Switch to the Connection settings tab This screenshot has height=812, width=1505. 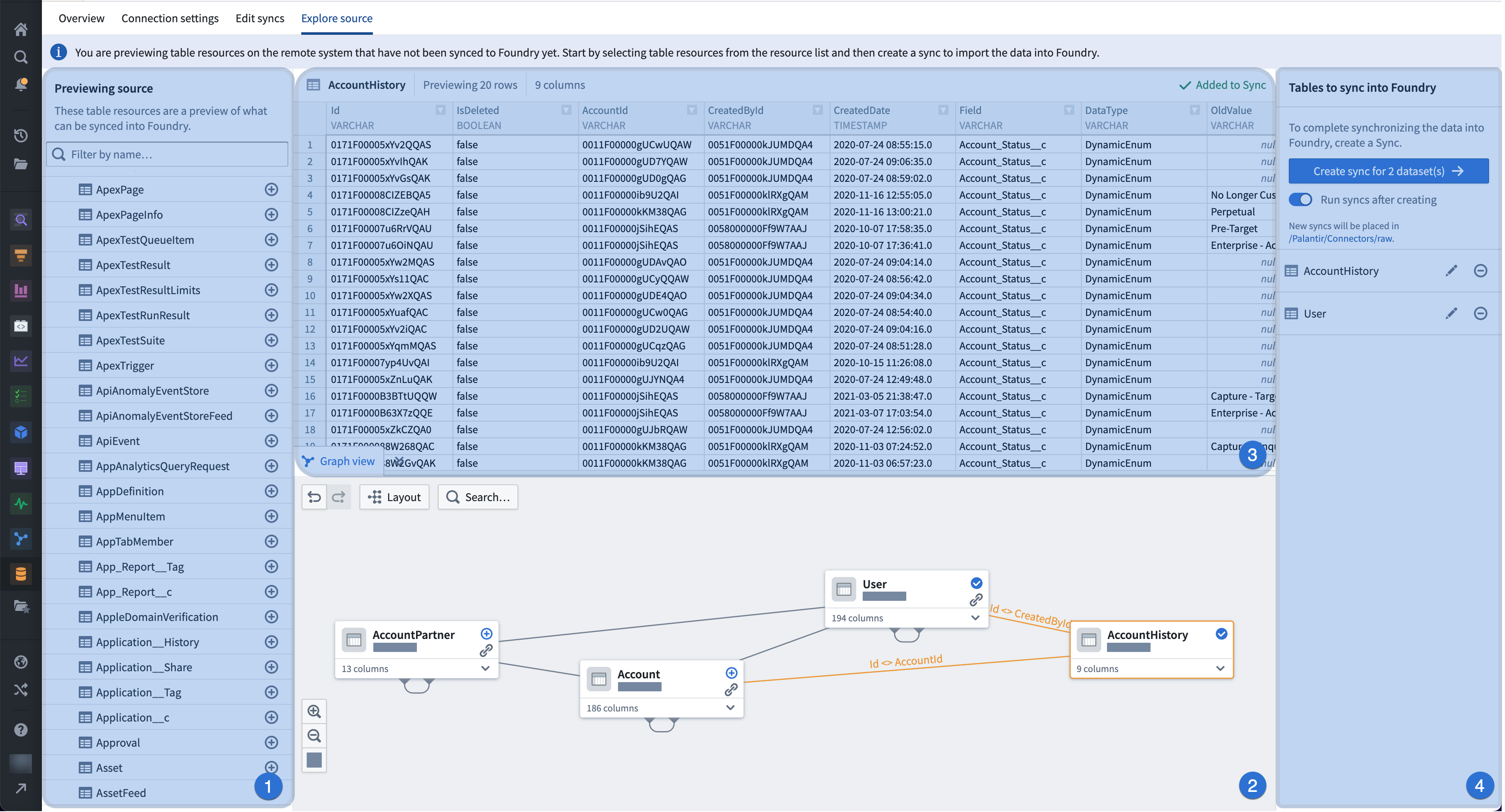[170, 18]
